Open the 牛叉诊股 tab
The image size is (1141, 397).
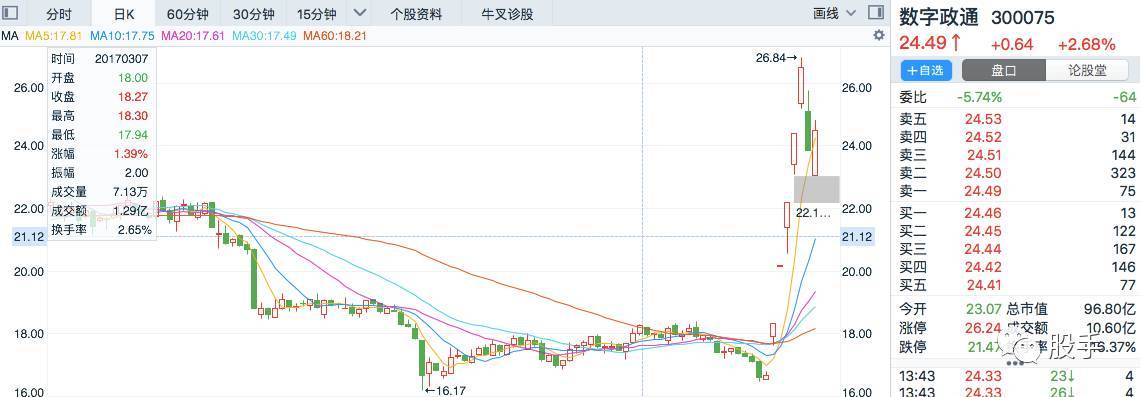pyautogui.click(x=507, y=14)
